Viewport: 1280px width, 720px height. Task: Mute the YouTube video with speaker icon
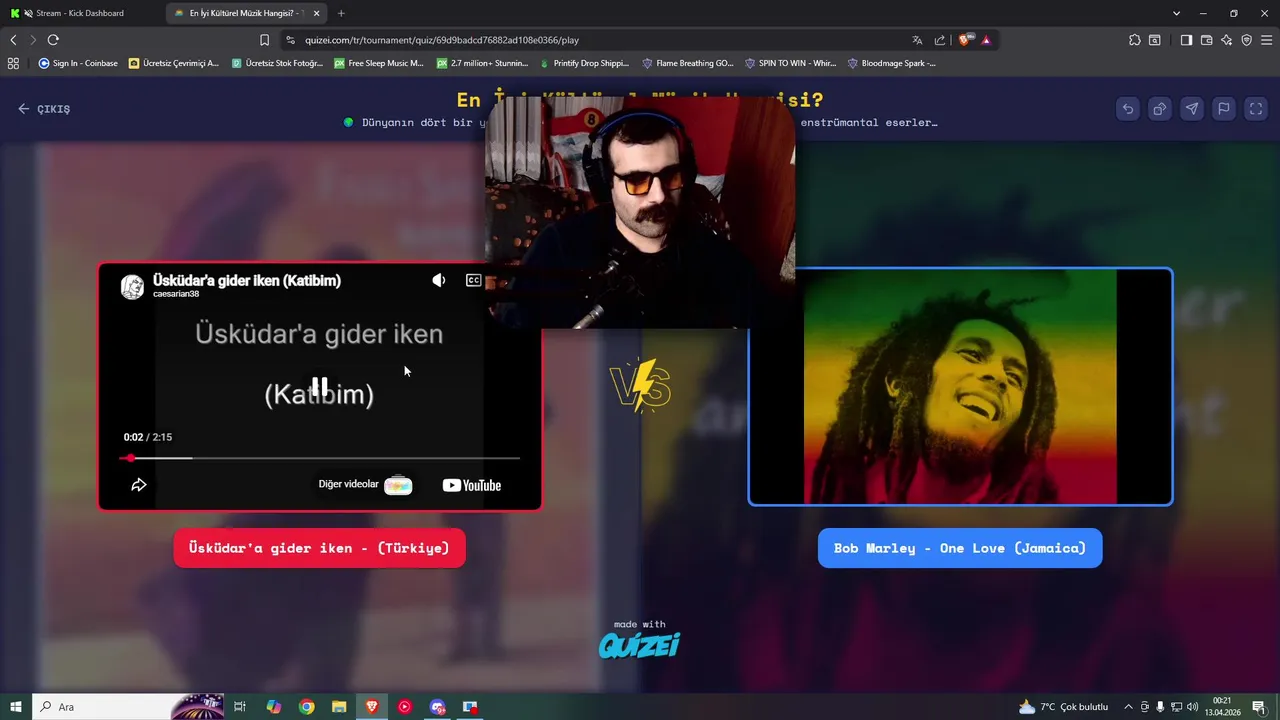click(x=438, y=281)
